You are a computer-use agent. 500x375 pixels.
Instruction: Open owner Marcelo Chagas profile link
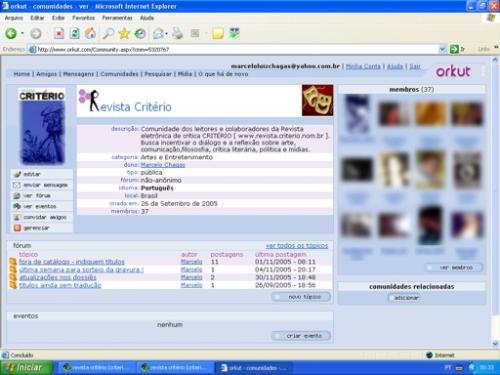pyautogui.click(x=163, y=165)
